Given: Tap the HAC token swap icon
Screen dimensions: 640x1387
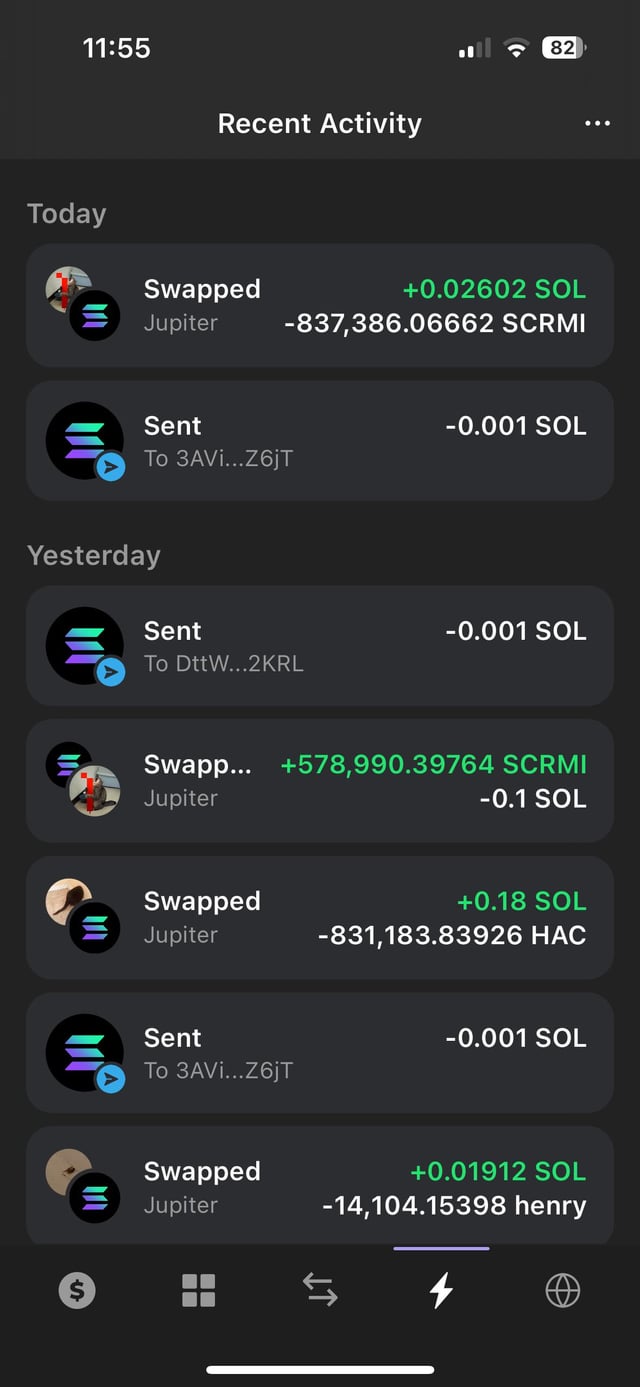Looking at the screenshot, I should [x=69, y=902].
